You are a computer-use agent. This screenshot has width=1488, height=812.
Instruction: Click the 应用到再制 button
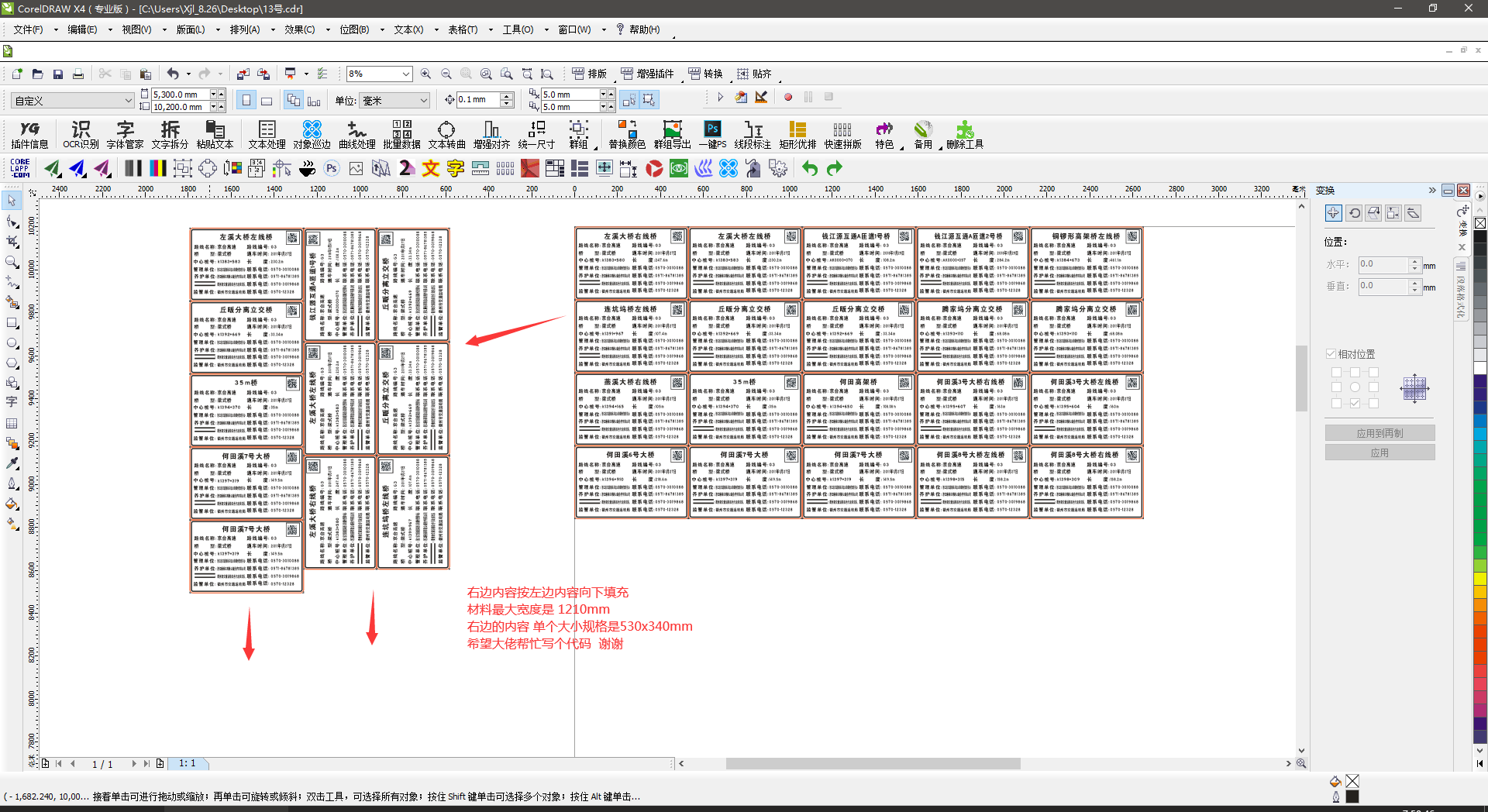coord(1379,433)
